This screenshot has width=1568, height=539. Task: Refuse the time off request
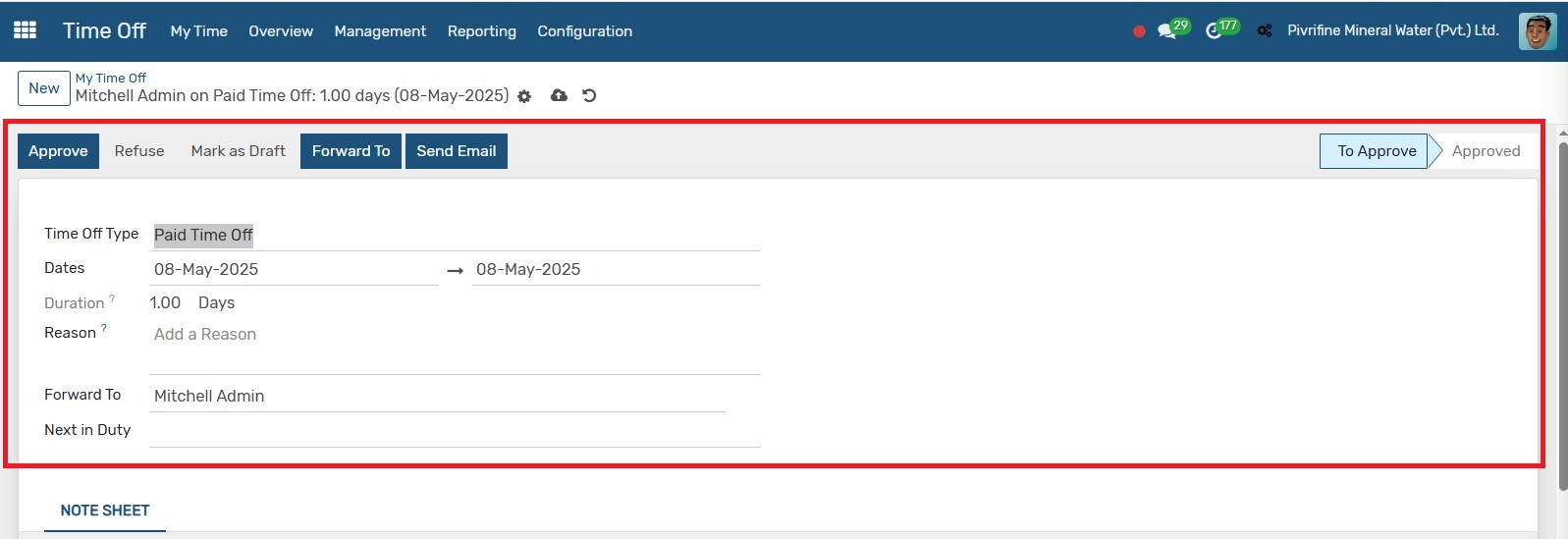(x=139, y=151)
